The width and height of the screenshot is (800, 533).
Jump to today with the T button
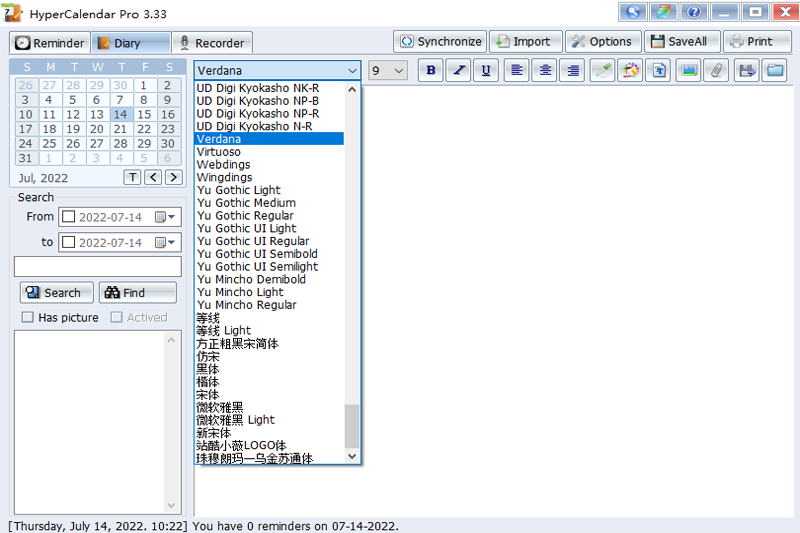click(132, 177)
